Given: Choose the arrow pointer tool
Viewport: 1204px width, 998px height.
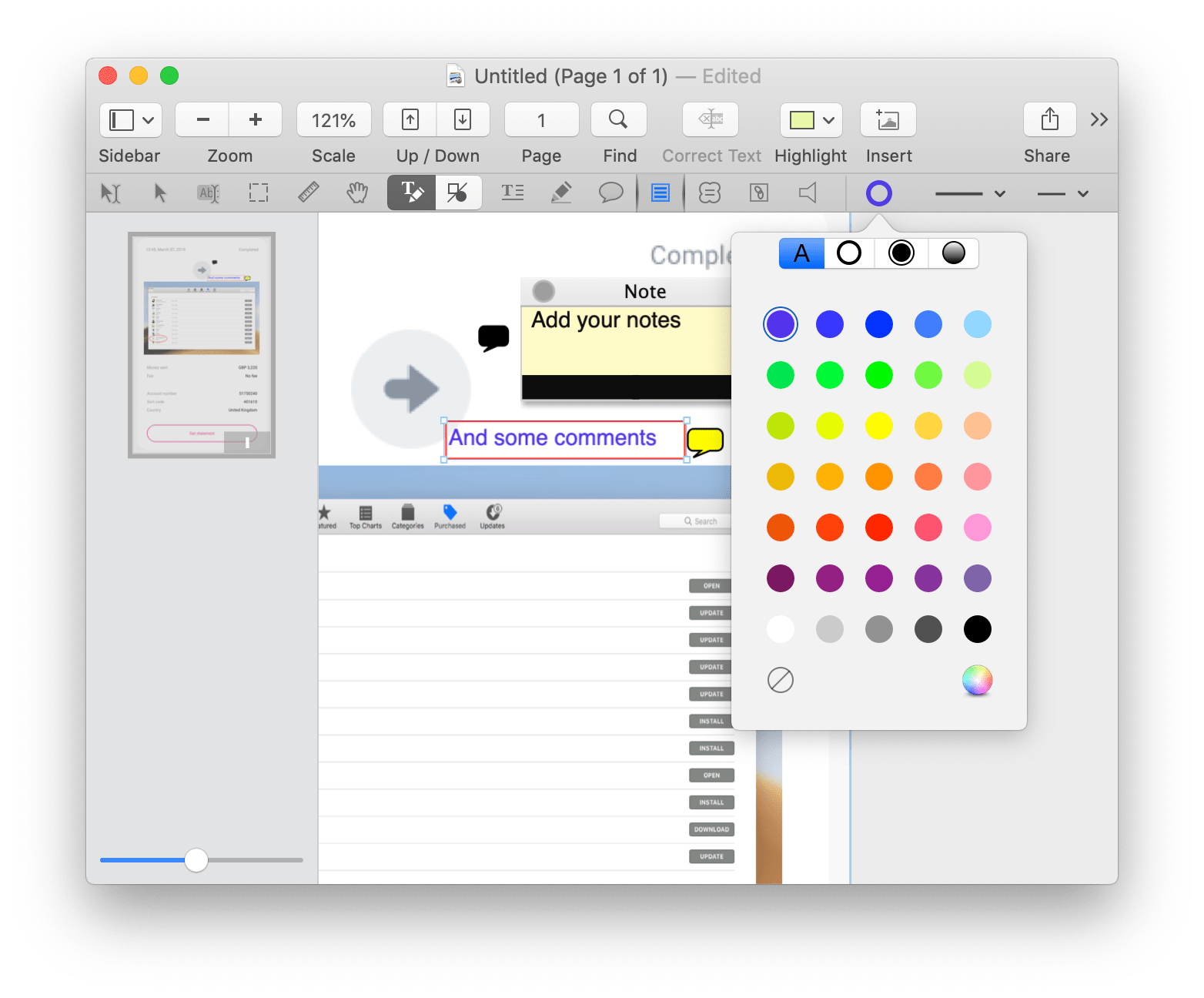Looking at the screenshot, I should click(x=160, y=193).
